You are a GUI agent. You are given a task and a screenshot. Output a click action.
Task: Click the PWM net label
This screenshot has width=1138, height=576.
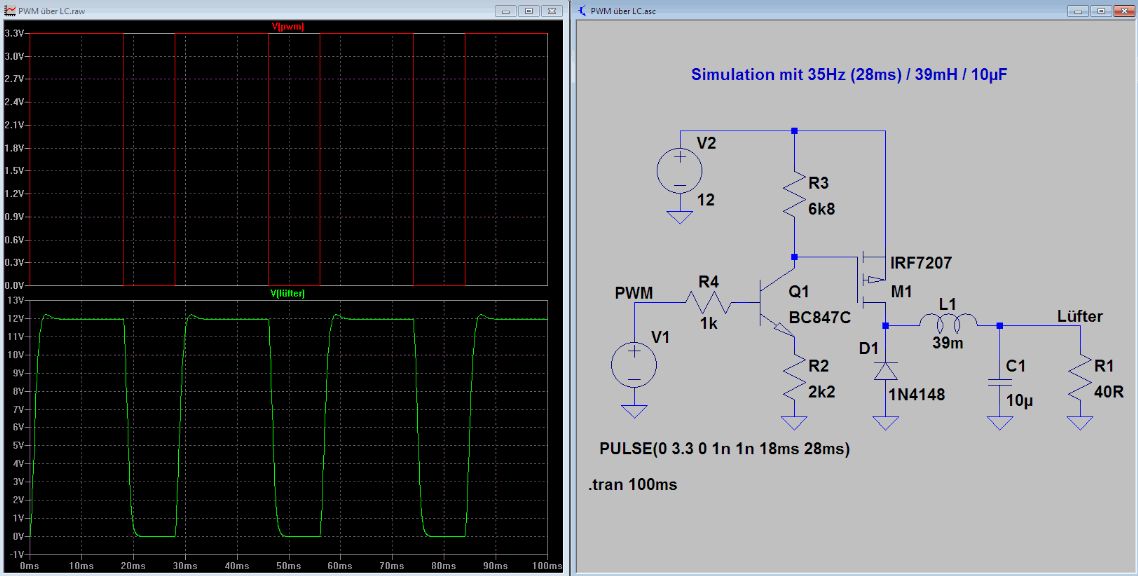(x=634, y=293)
